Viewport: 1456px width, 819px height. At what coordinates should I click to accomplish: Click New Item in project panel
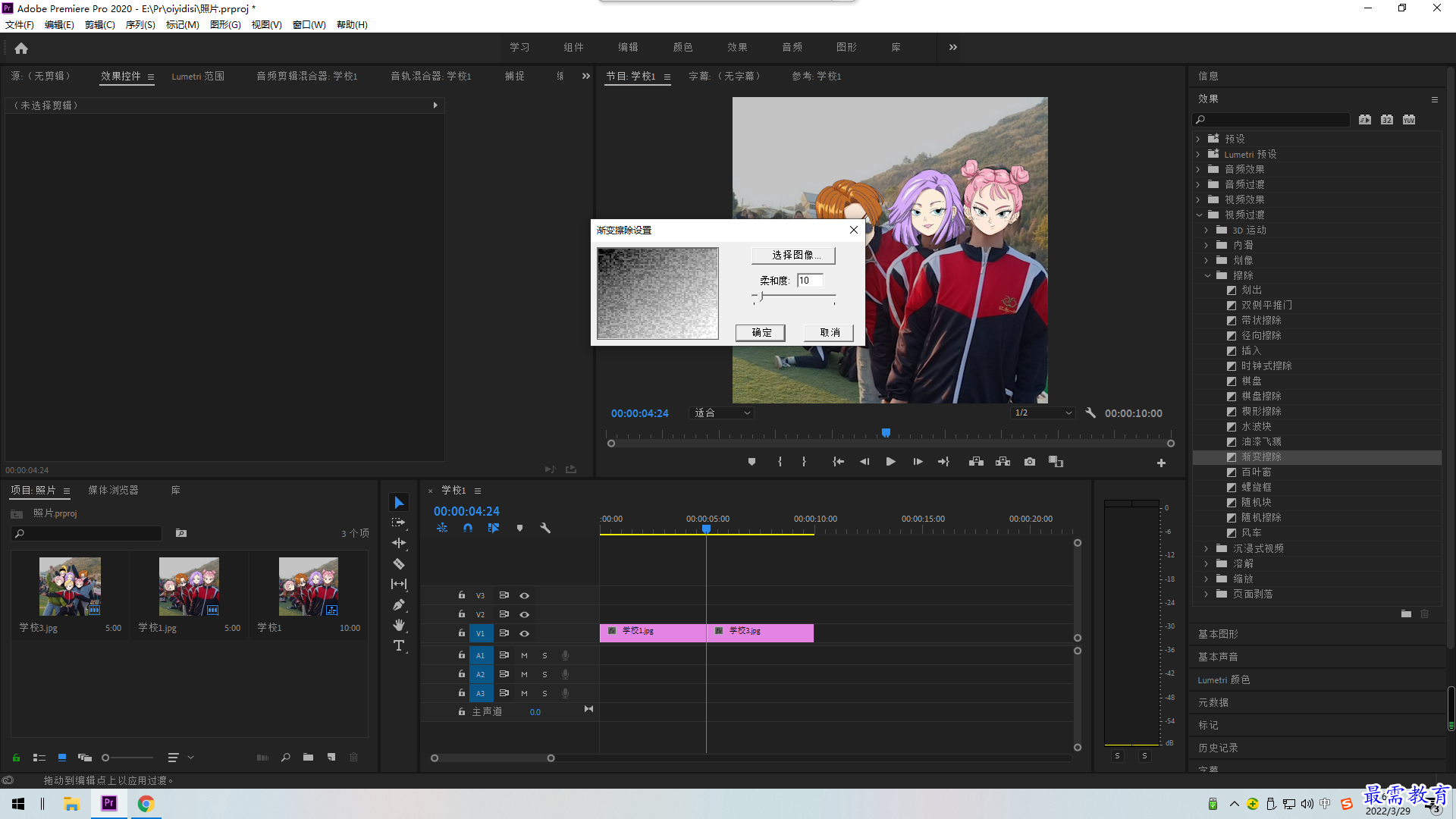(331, 757)
